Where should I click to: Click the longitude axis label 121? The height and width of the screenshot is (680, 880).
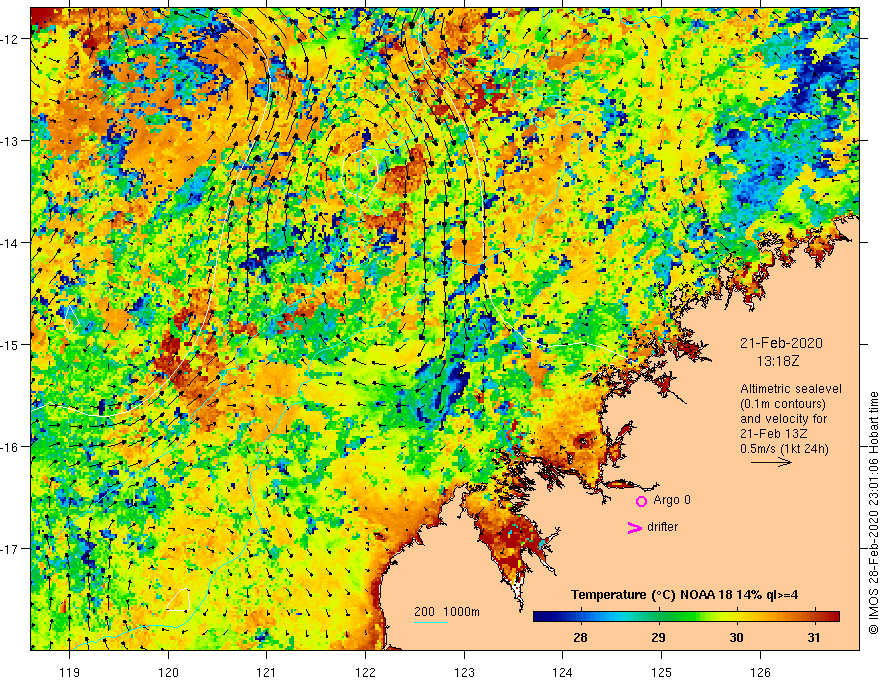pos(267,672)
